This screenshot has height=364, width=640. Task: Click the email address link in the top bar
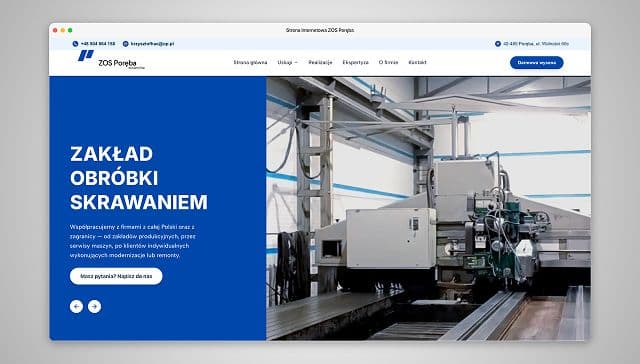tap(152, 44)
